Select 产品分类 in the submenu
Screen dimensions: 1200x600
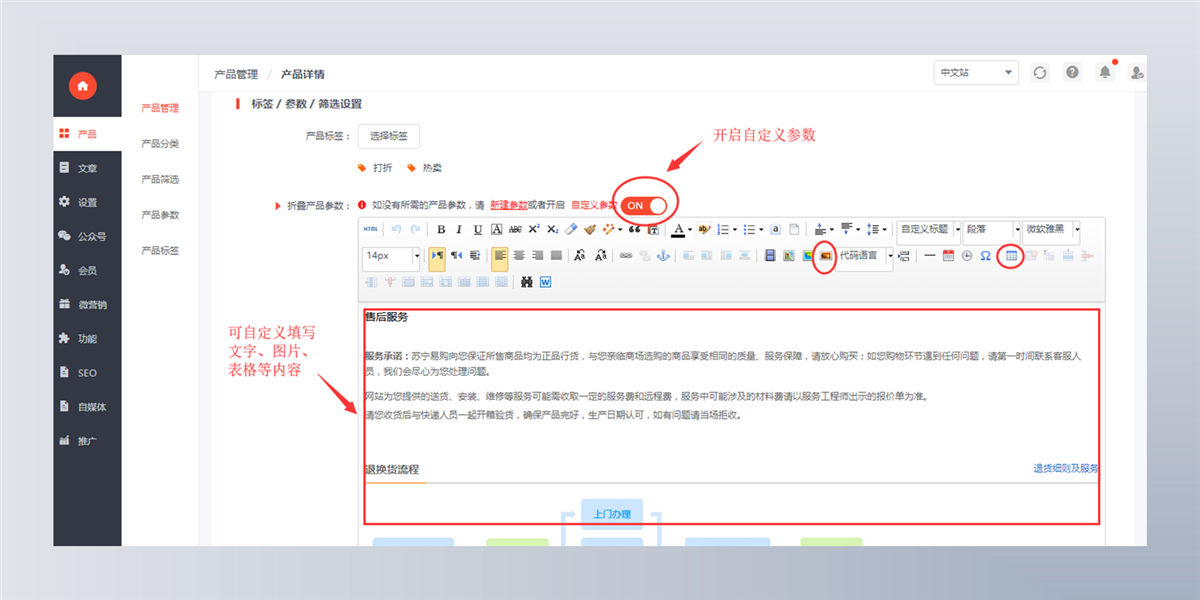point(160,144)
